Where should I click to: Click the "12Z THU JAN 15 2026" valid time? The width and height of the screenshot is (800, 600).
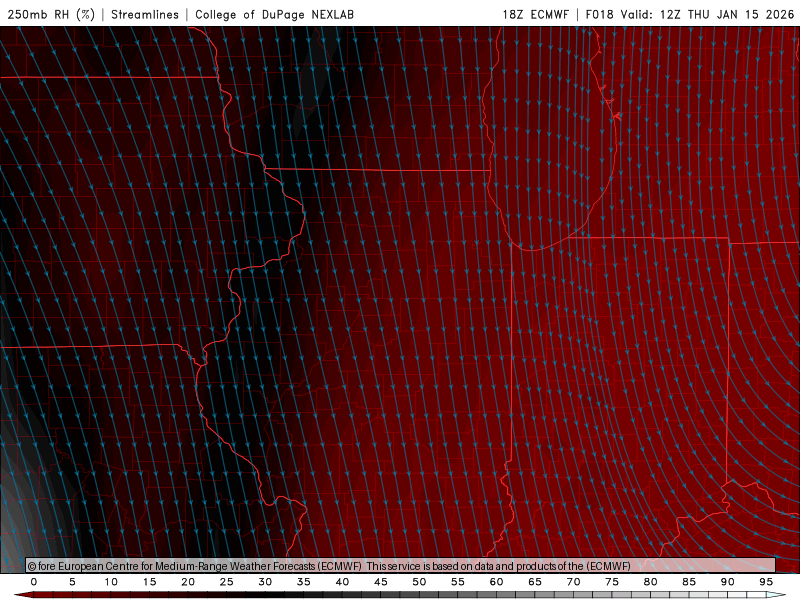727,14
